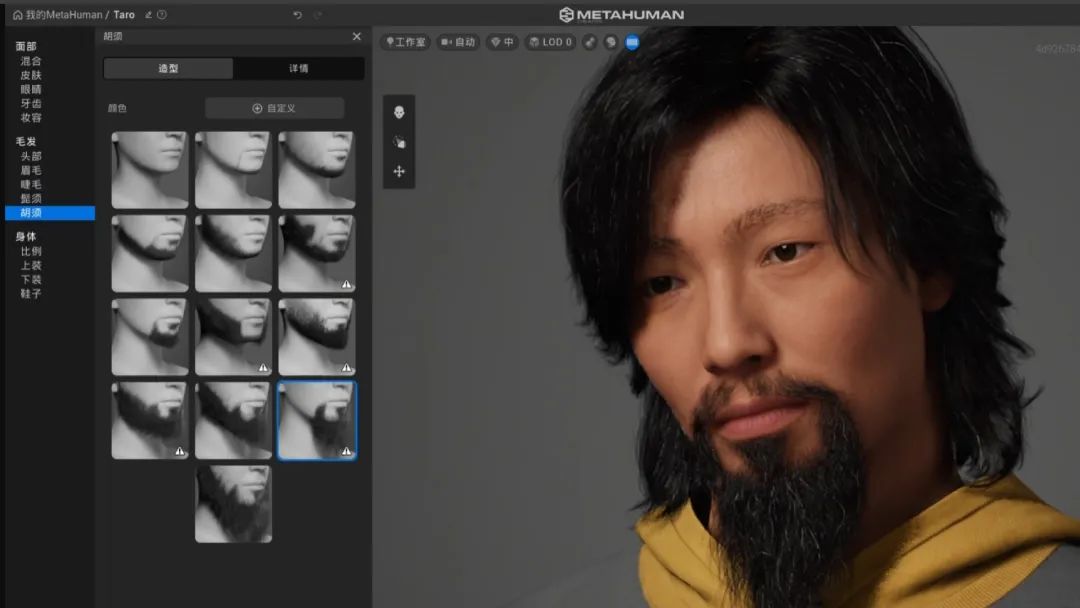Click the undo arrow icon
This screenshot has width=1080, height=608.
pos(297,15)
